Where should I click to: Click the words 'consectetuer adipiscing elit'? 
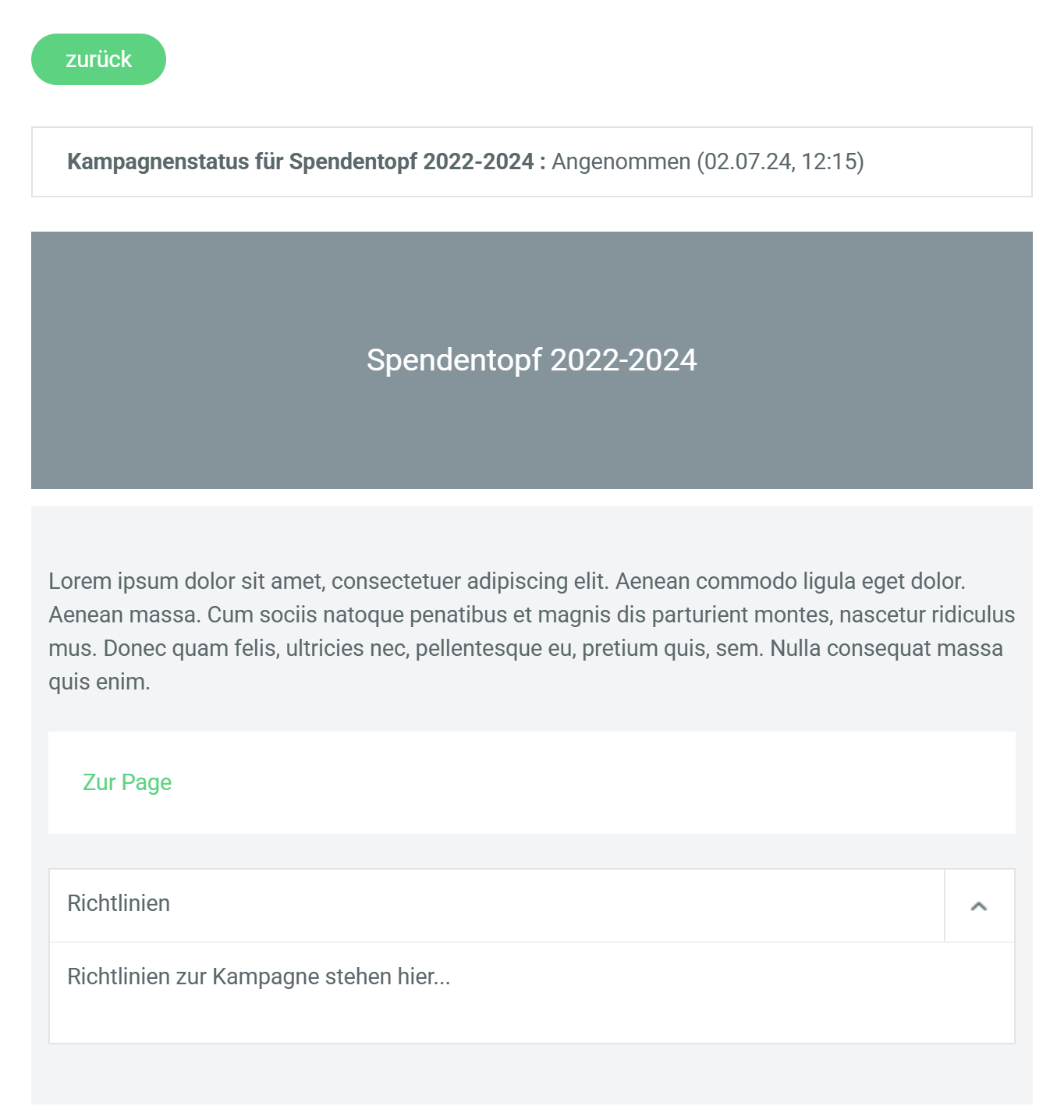pos(470,581)
